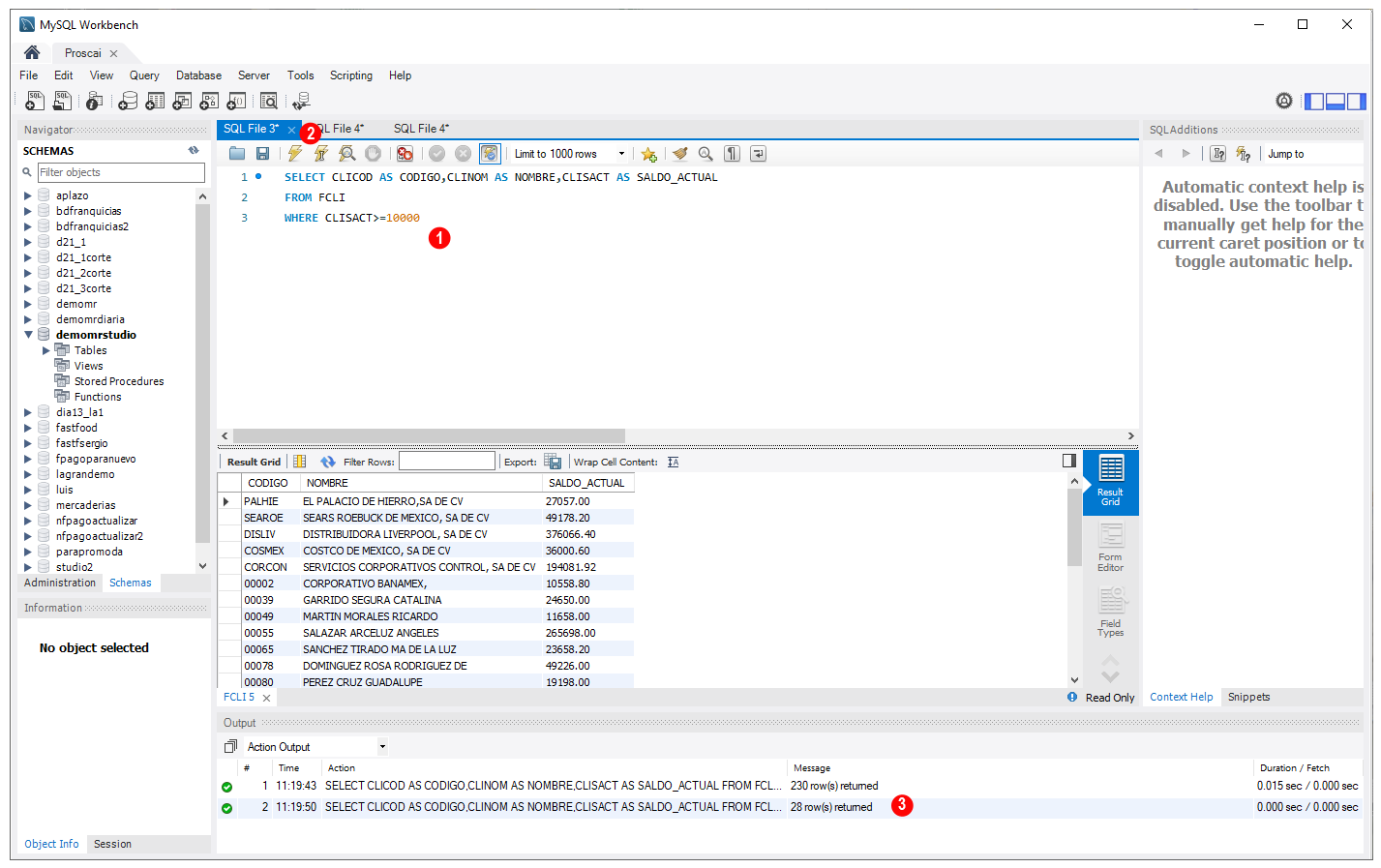This screenshot has width=1381, height=868.
Task: Click the SQL editor horizontal scrollbar
Action: click(x=429, y=435)
